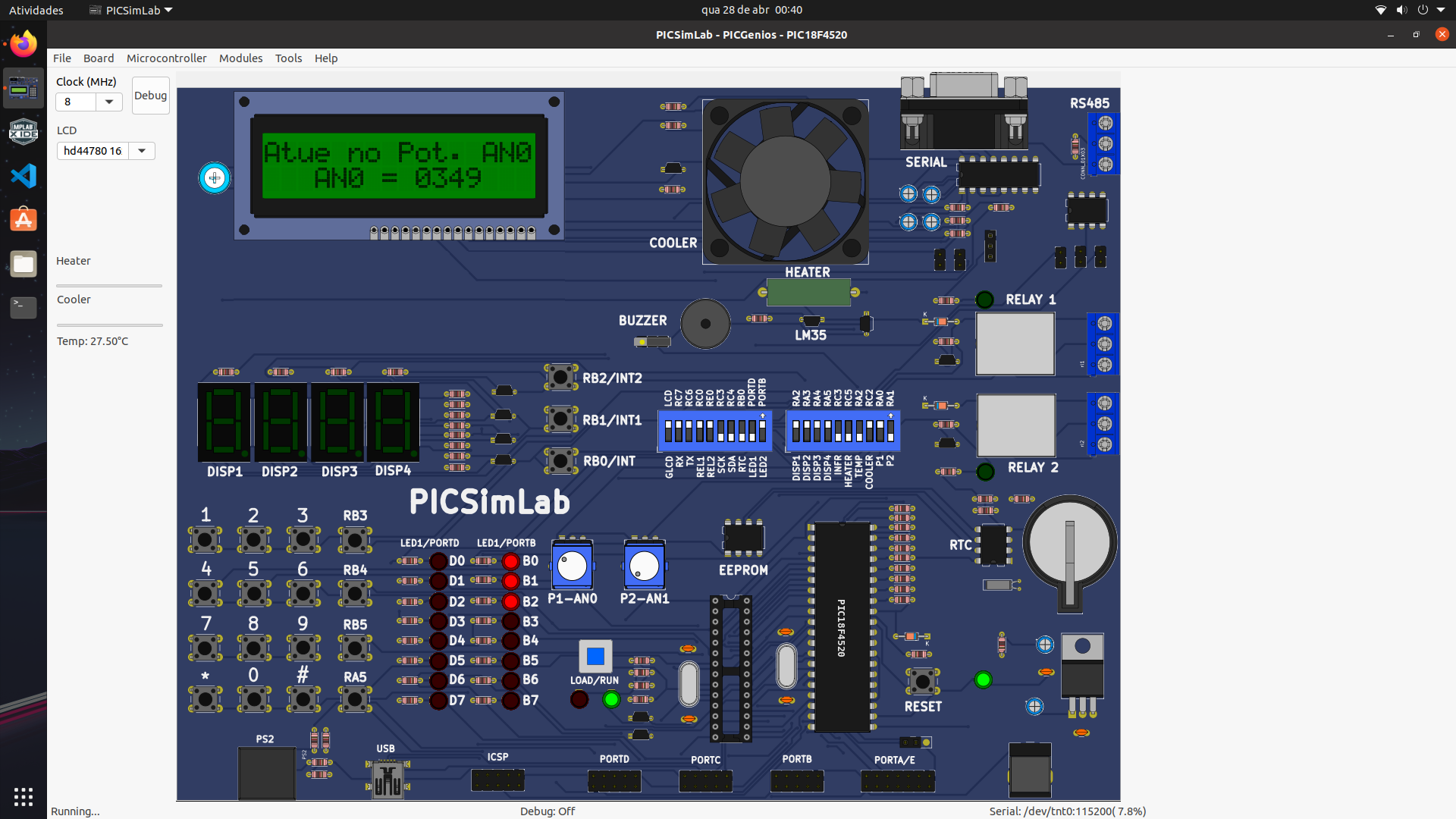Push the RA5 push button

[x=355, y=698]
